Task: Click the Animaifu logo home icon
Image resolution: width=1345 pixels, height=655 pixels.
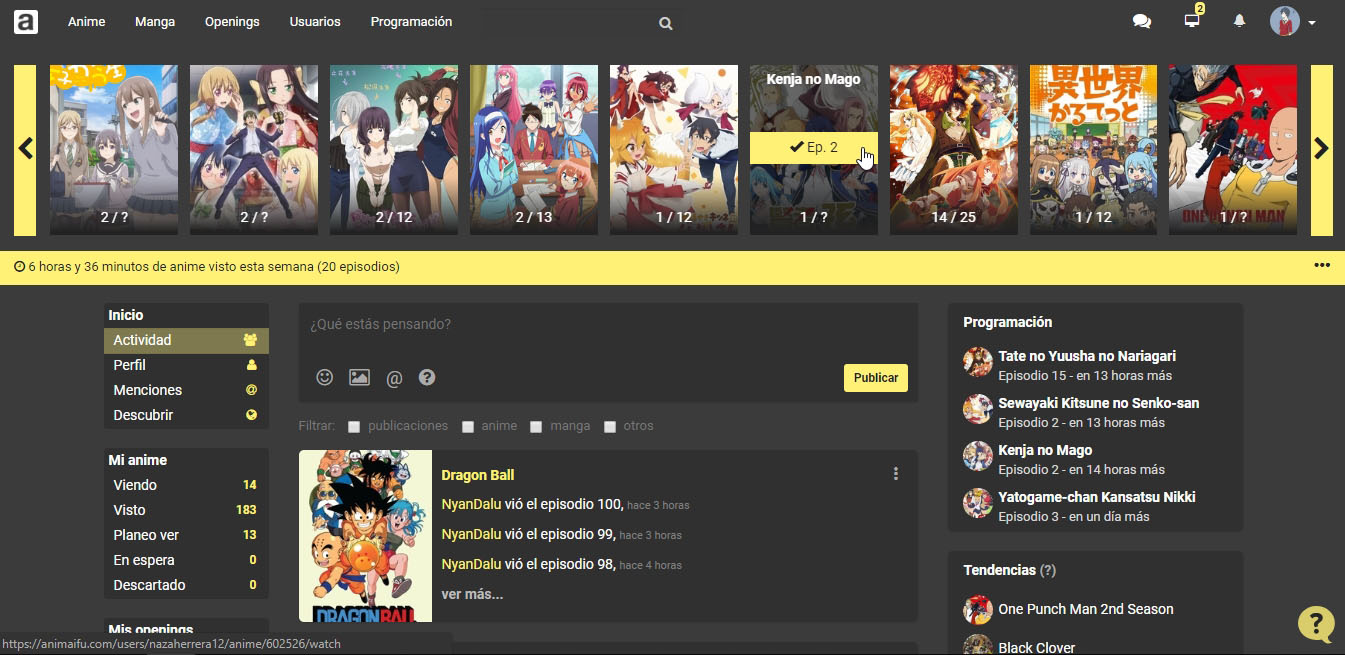Action: [26, 21]
